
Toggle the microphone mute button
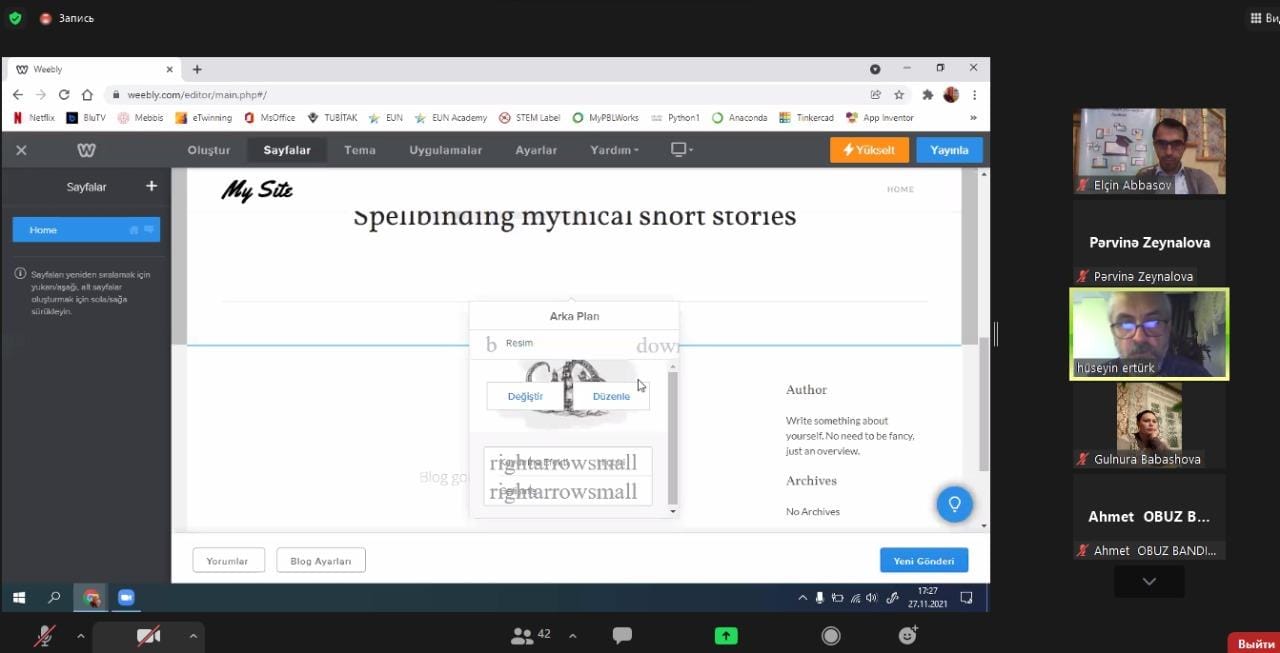(45, 635)
